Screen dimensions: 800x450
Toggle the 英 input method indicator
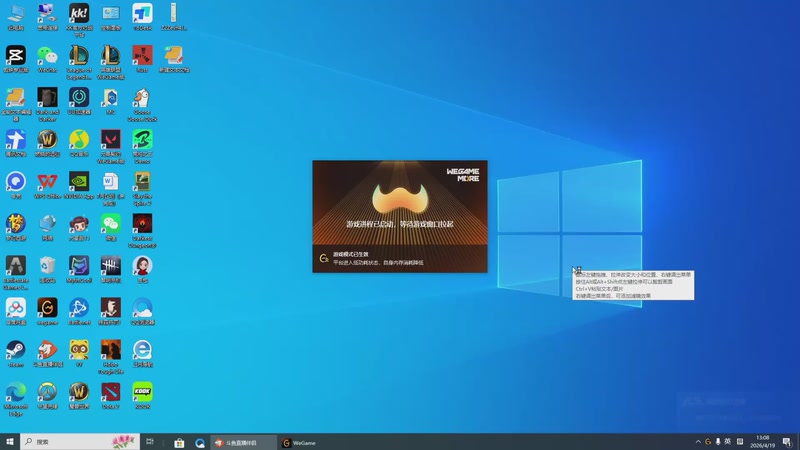click(x=728, y=442)
